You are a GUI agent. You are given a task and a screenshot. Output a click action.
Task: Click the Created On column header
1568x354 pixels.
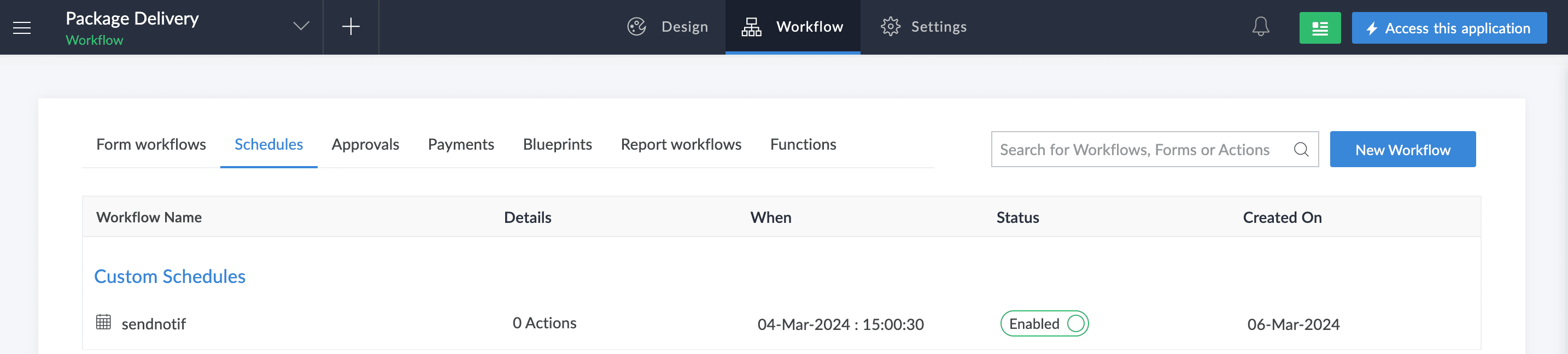tap(1282, 217)
